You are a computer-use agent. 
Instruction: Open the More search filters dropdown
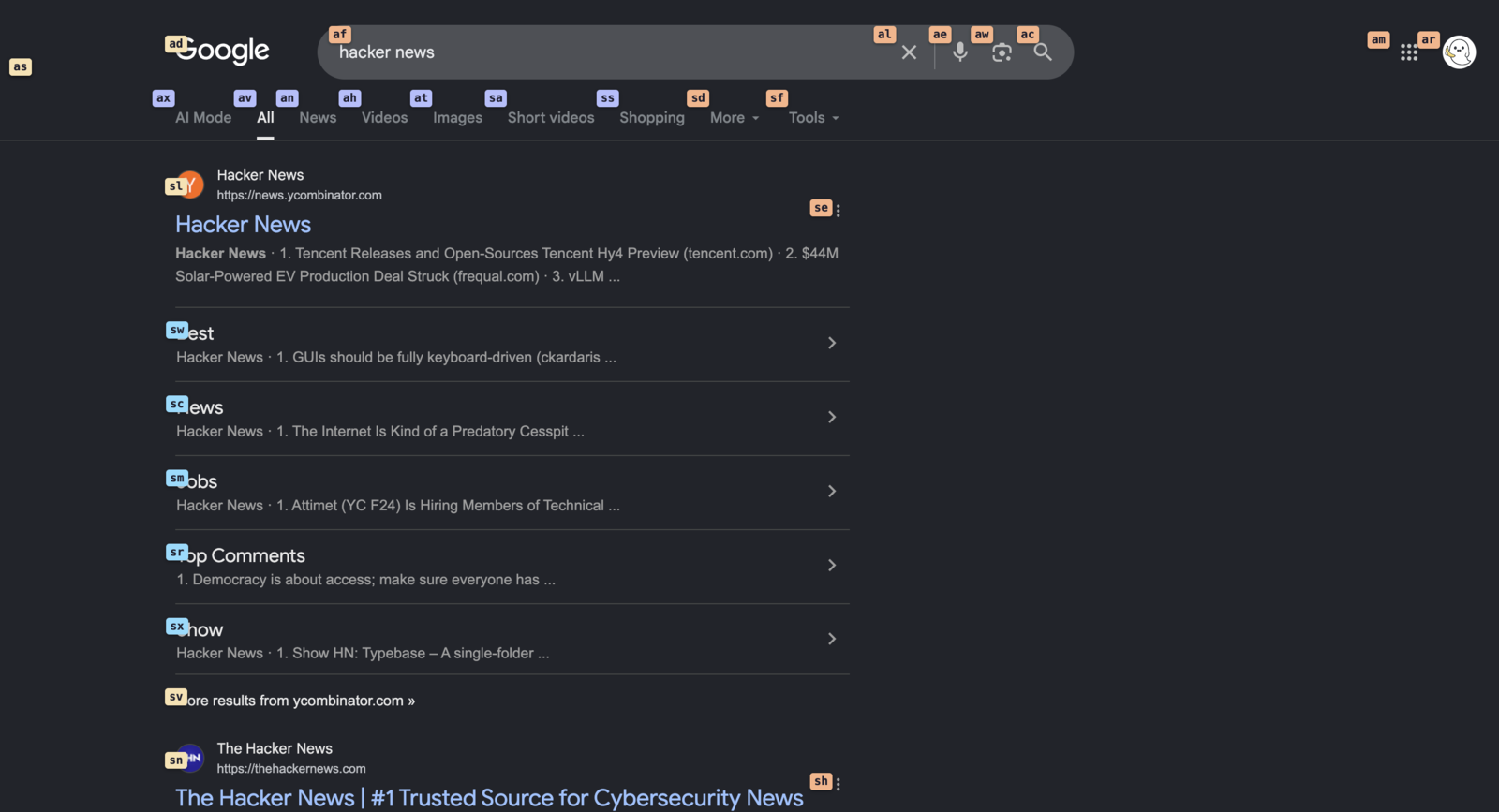735,118
